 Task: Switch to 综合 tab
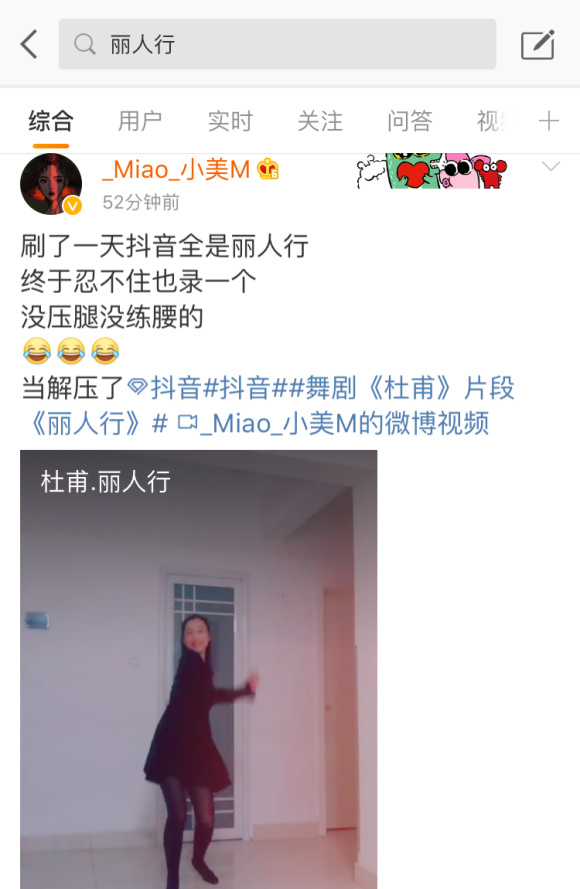click(51, 121)
